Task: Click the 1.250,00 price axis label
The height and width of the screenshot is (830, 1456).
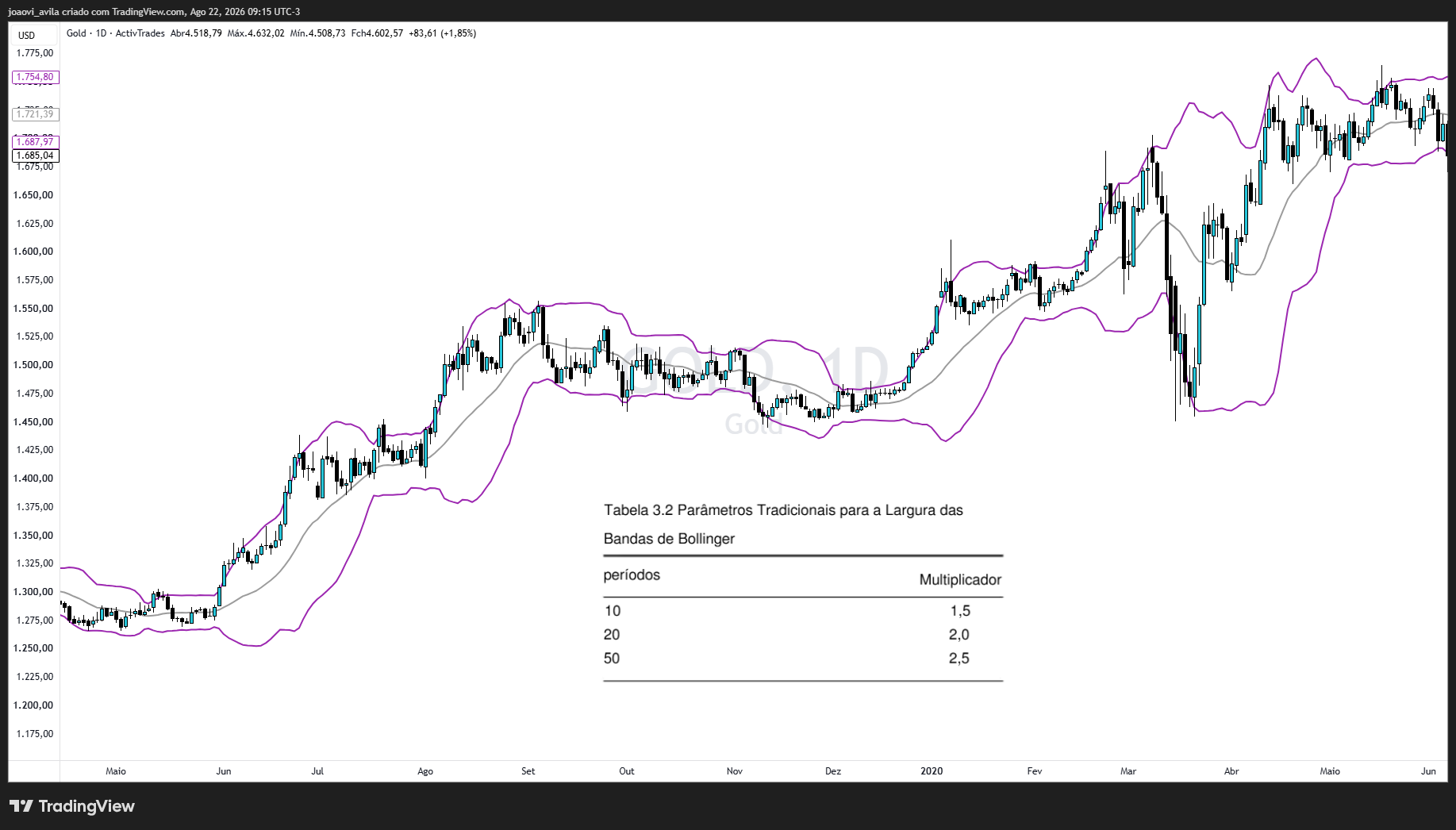Action: coord(35,648)
